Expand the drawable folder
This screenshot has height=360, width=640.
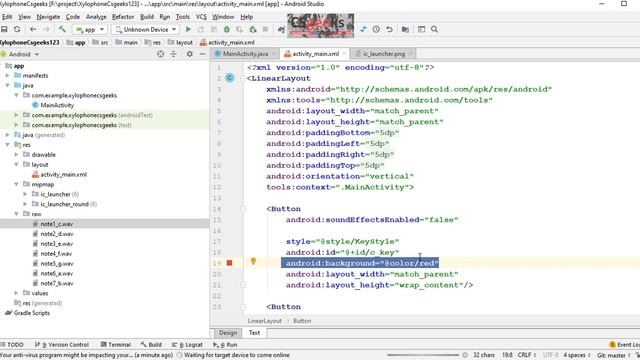16,155
